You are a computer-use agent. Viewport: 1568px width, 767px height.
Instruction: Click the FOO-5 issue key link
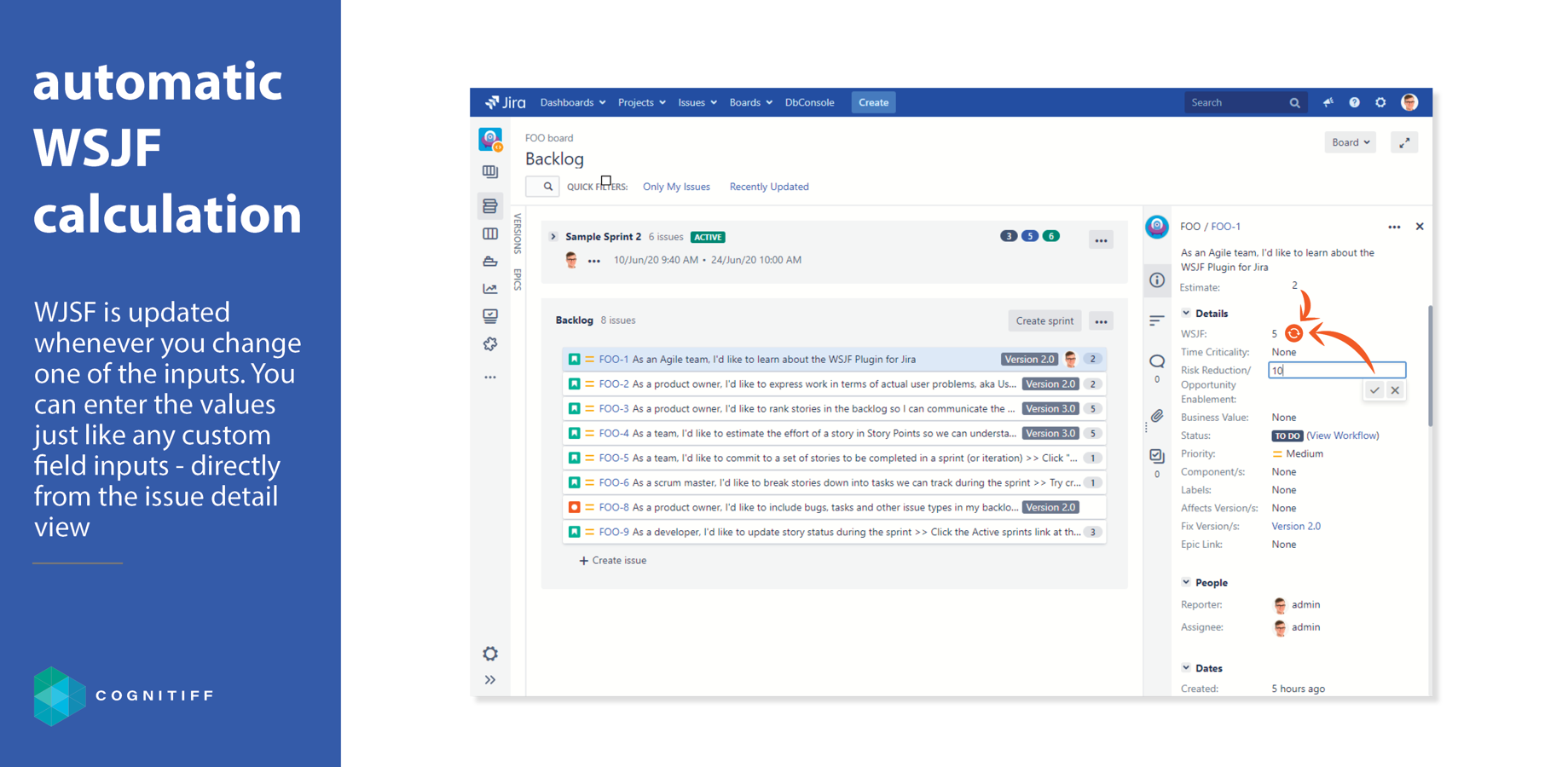tap(614, 458)
